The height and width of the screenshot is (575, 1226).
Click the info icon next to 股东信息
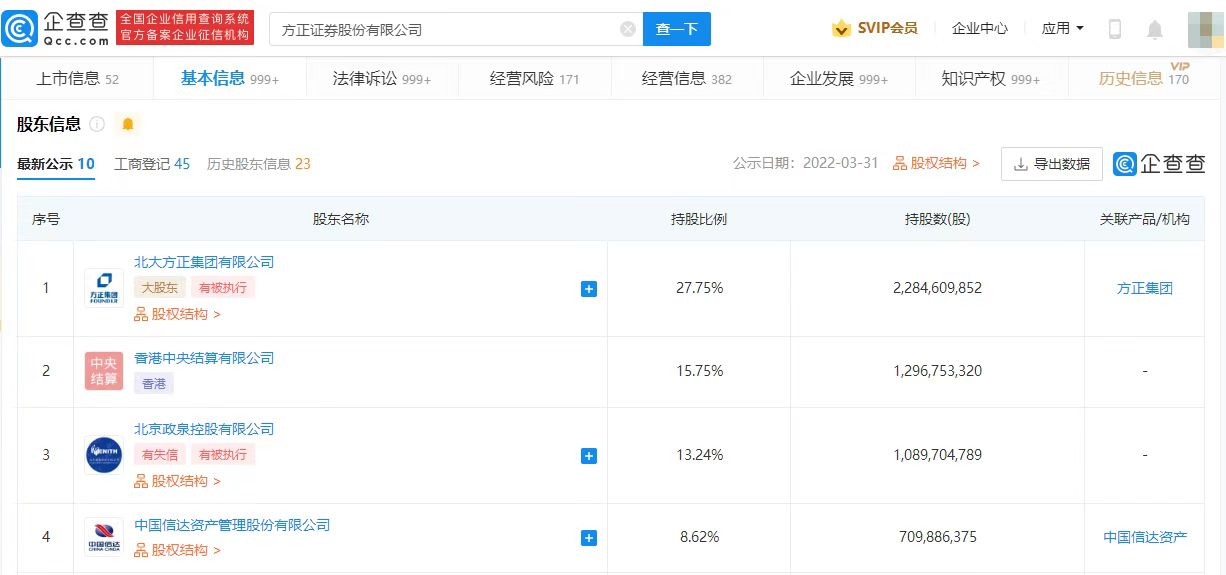click(97, 124)
